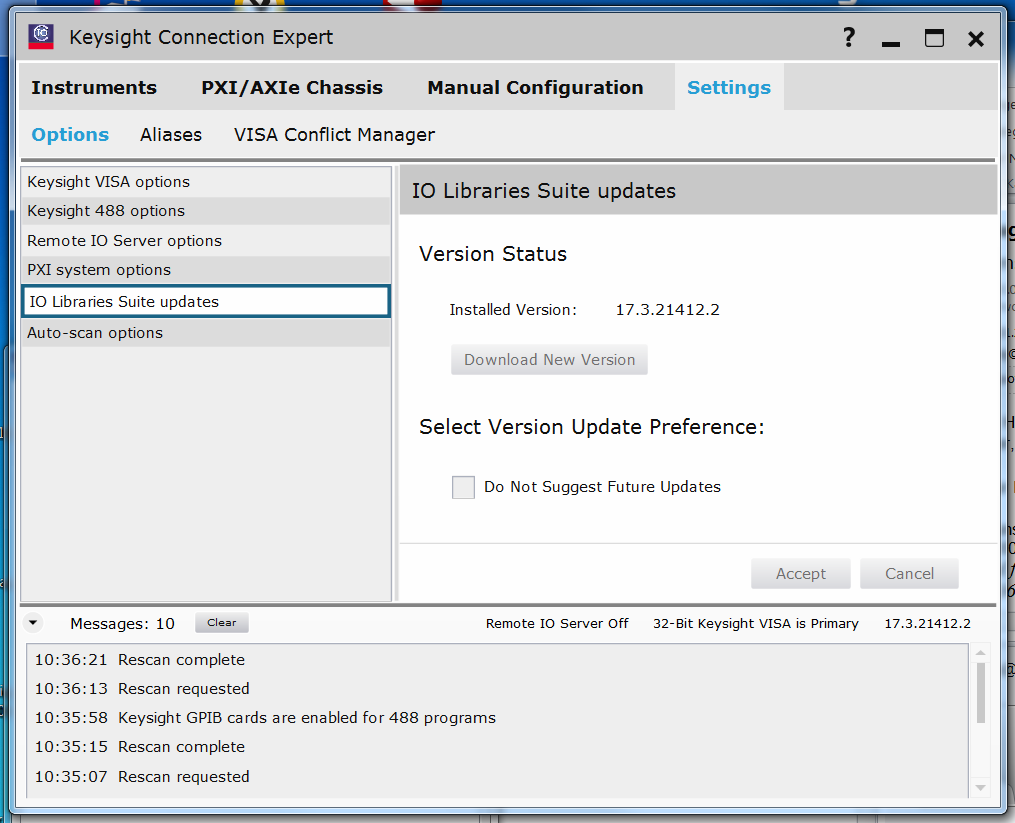This screenshot has height=823, width=1015.
Task: Select Keysight VISA options
Action: point(108,182)
